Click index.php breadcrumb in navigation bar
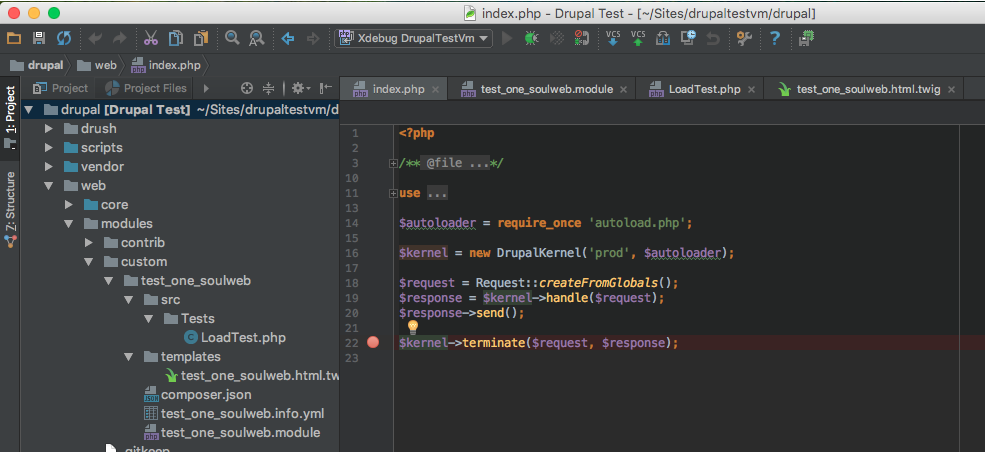Screen dimensions: 985x452 [166, 65]
